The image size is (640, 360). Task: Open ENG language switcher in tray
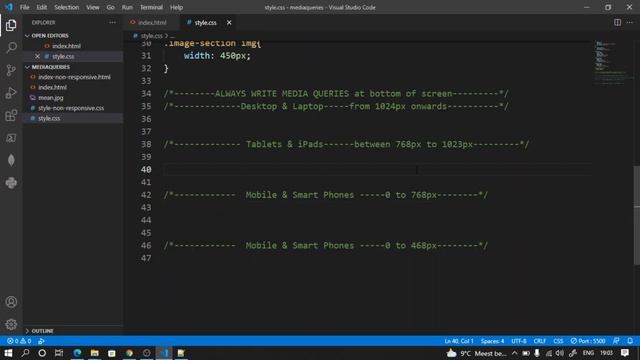tap(588, 353)
